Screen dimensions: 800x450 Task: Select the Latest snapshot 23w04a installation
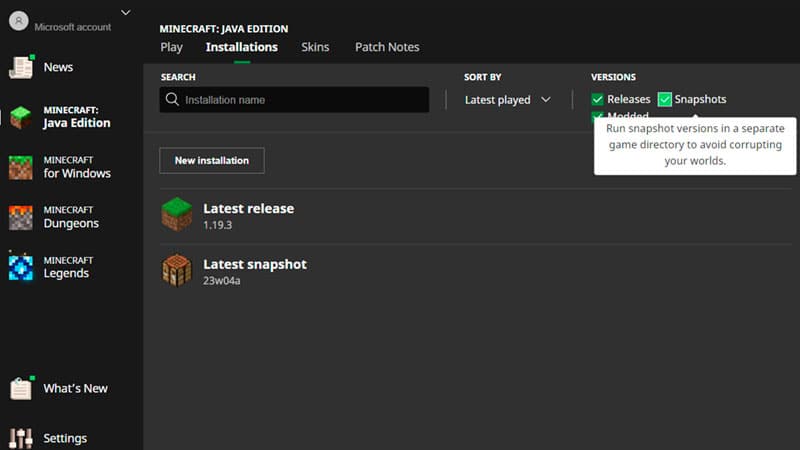pos(474,271)
